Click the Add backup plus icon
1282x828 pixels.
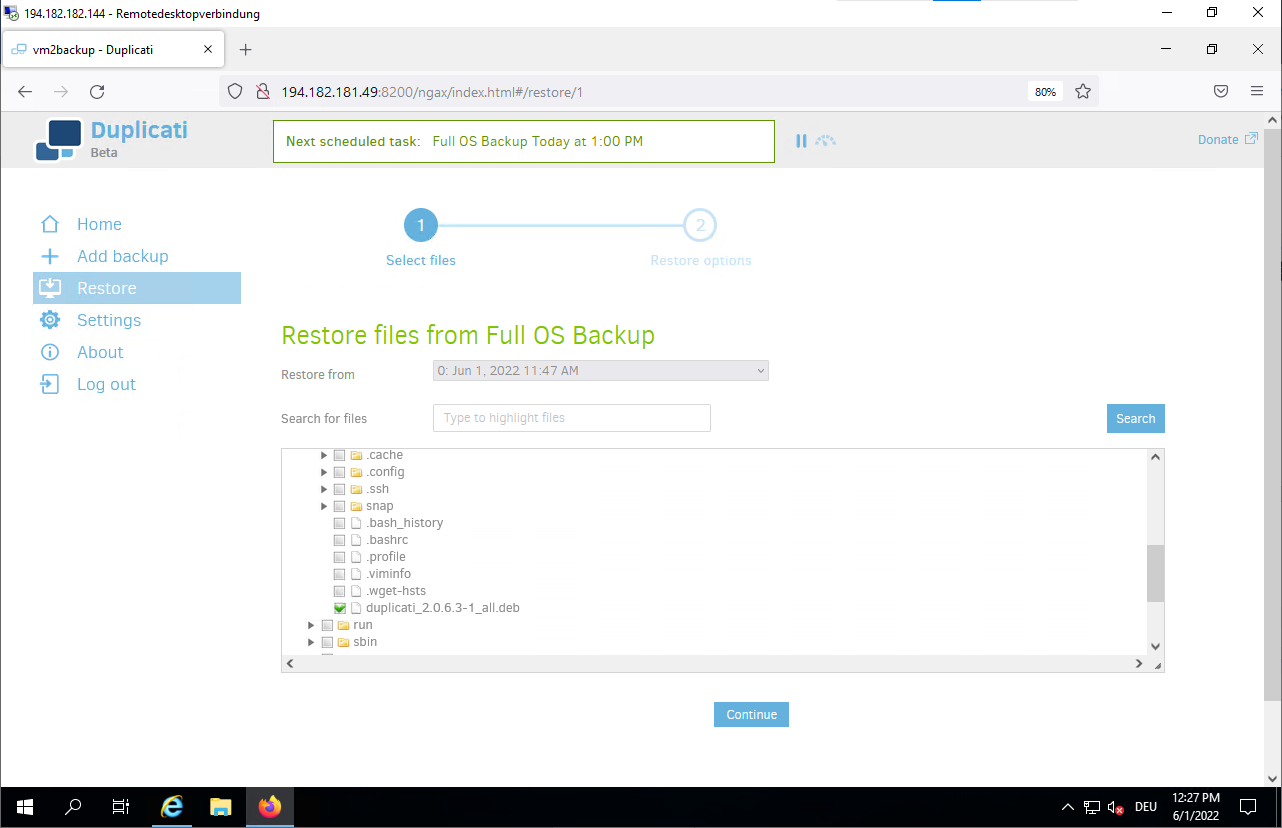pos(49,256)
